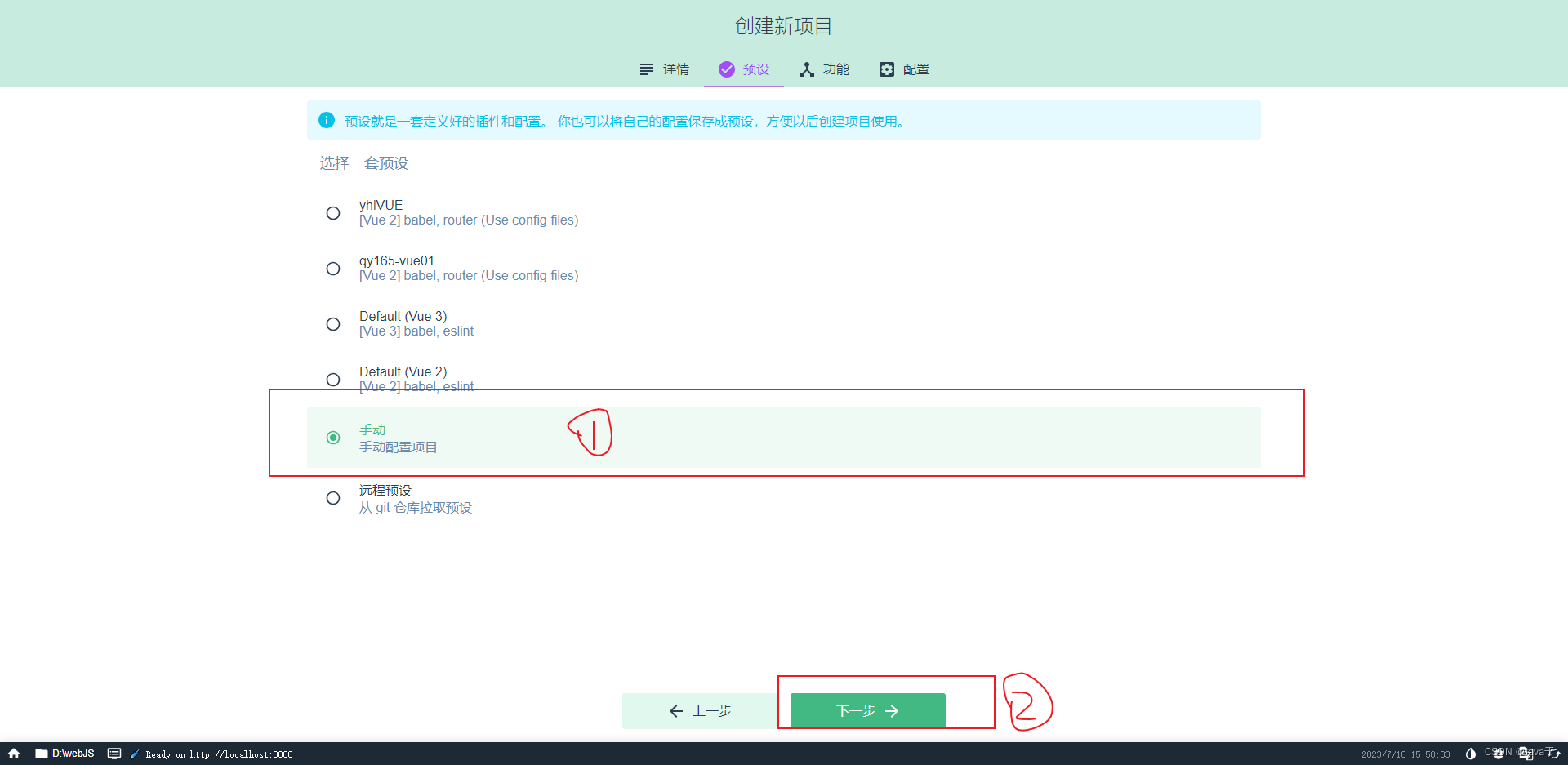The height and width of the screenshot is (765, 1568).
Task: Select the 远程预设 radio button
Action: (332, 498)
